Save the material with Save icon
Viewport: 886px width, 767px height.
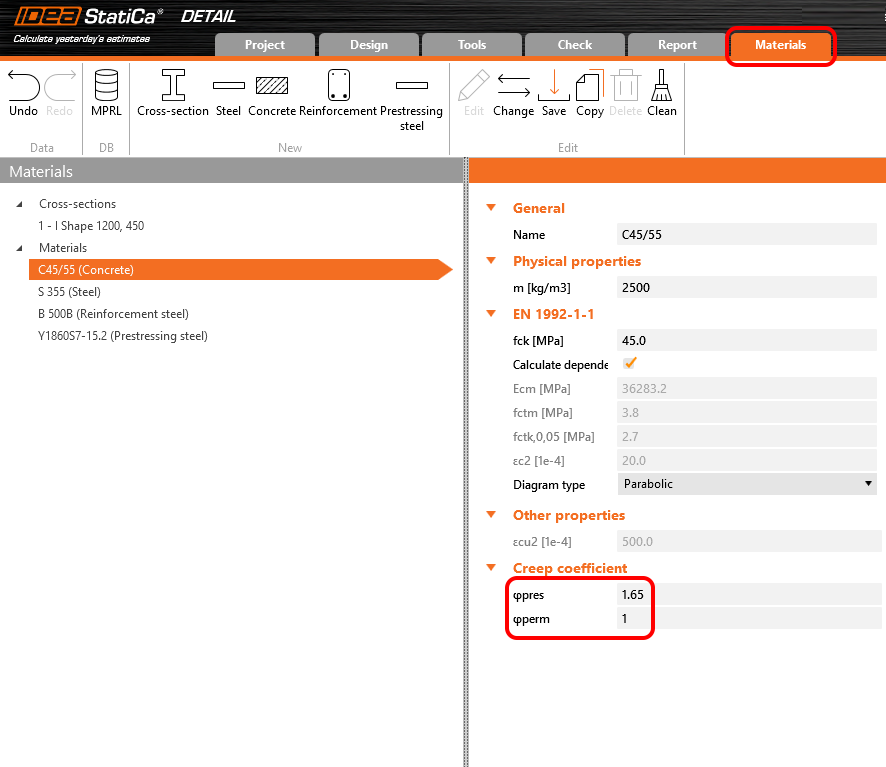coord(554,87)
